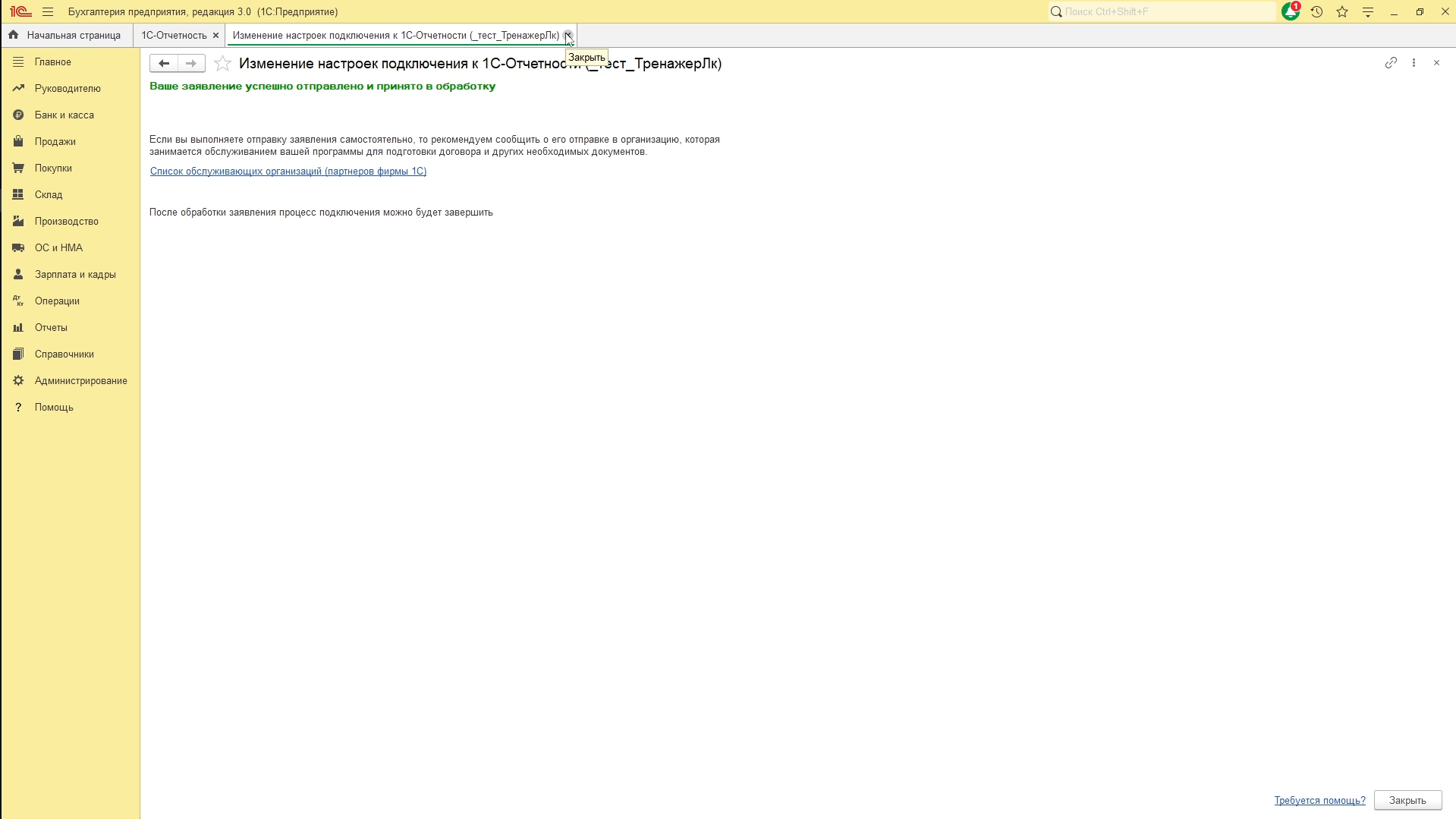This screenshot has width=1456, height=819.
Task: Open Список обслуживающих организаций link
Action: pos(288,172)
